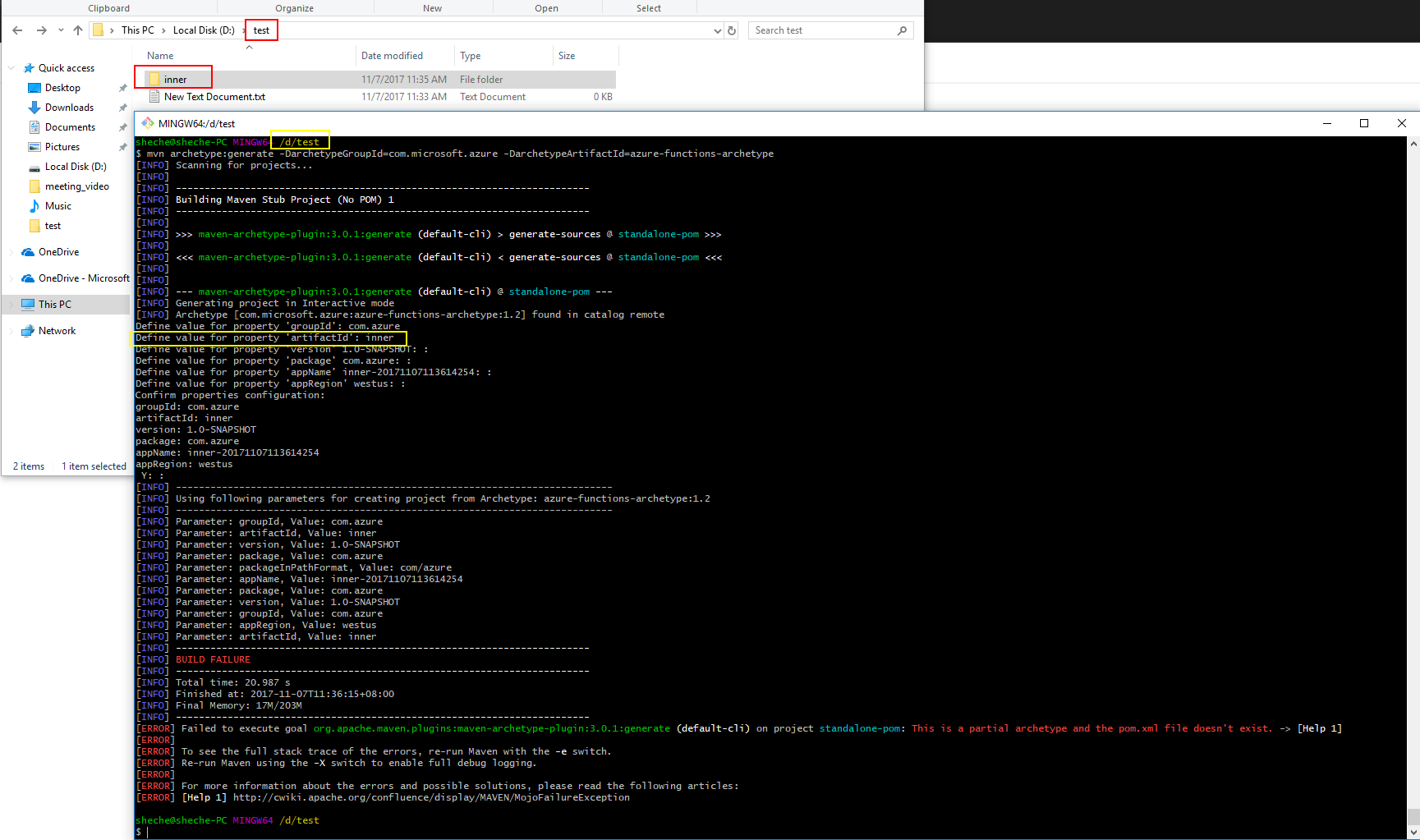This screenshot has height=840, width=1420.
Task: Maximize the MINGW64 terminal window
Action: pyautogui.click(x=1364, y=123)
